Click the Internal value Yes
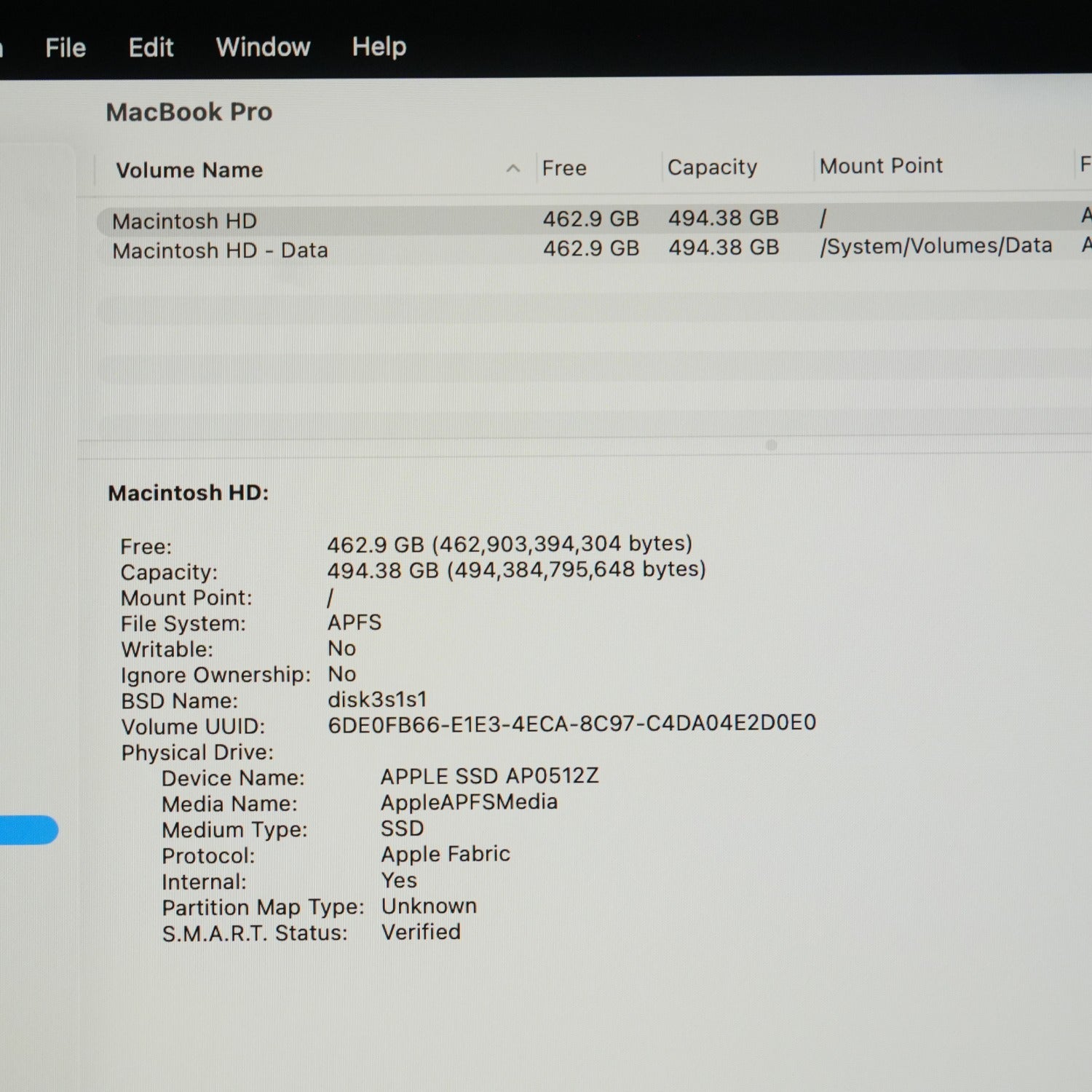Screen dimensions: 1092x1092 [x=399, y=880]
